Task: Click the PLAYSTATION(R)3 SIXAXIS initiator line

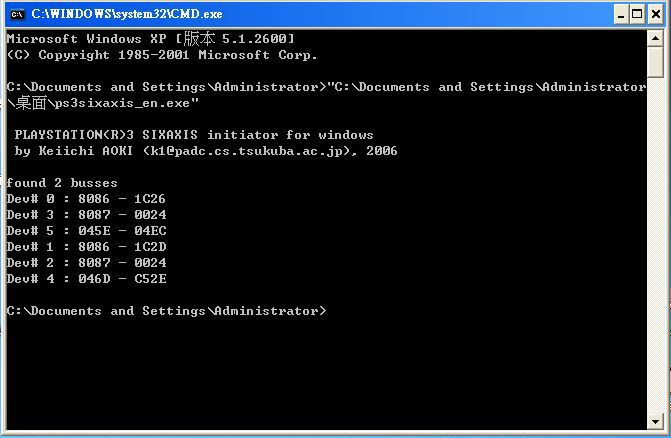Action: (194, 135)
